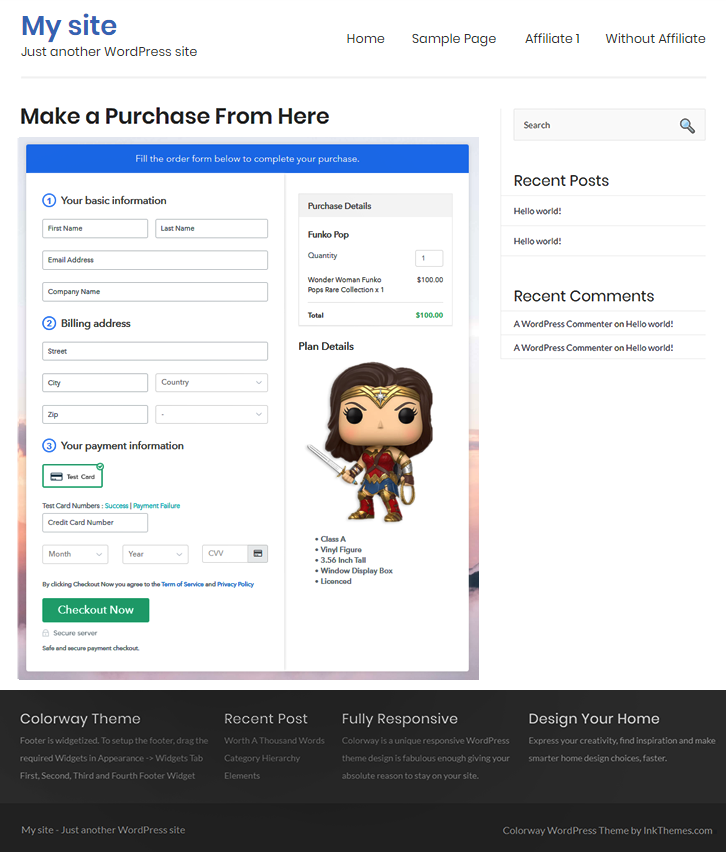
Task: Click the Wonder Woman Funko product image
Action: [x=371, y=442]
